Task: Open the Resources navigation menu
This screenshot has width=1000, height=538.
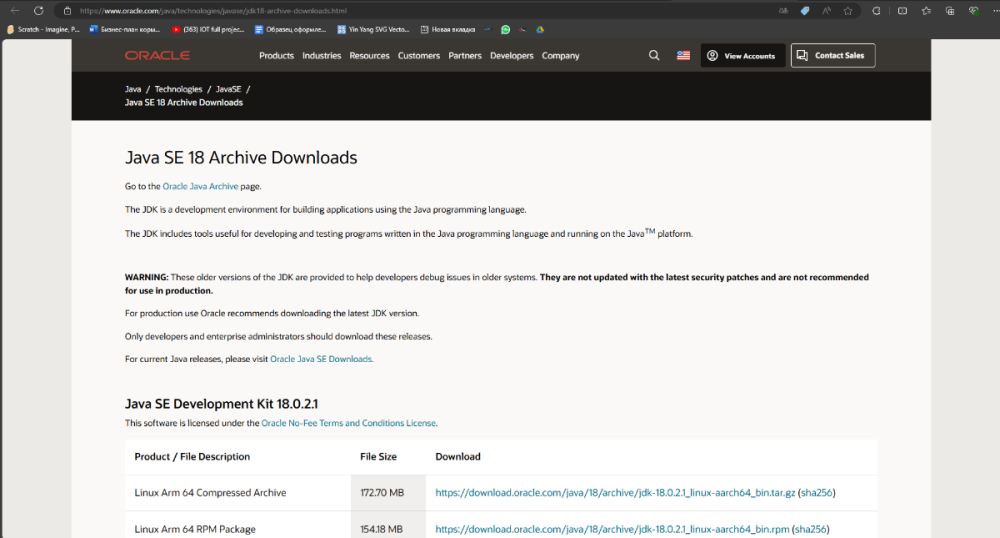Action: (x=369, y=56)
